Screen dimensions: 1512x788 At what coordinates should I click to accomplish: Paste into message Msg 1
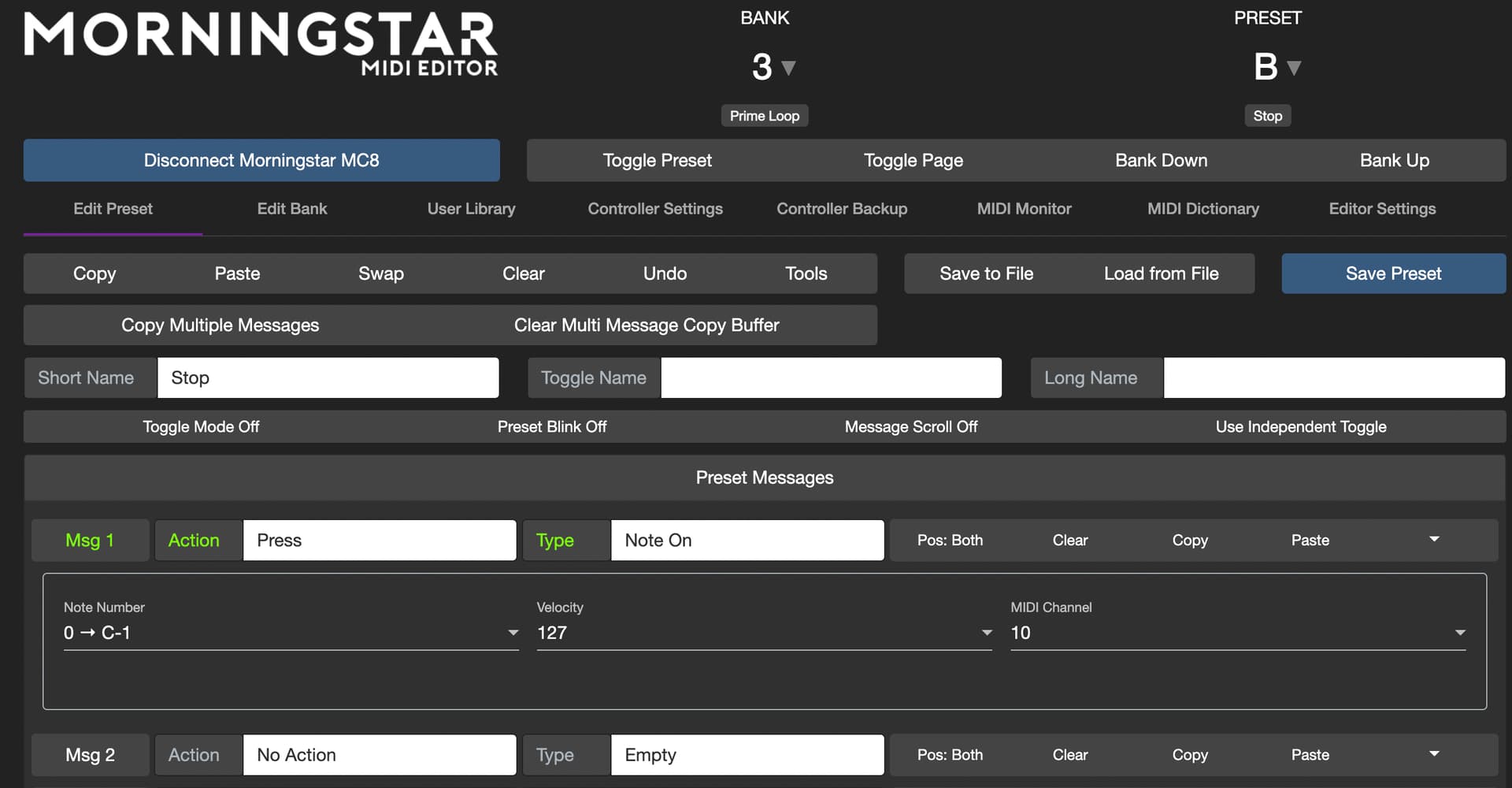tap(1310, 541)
